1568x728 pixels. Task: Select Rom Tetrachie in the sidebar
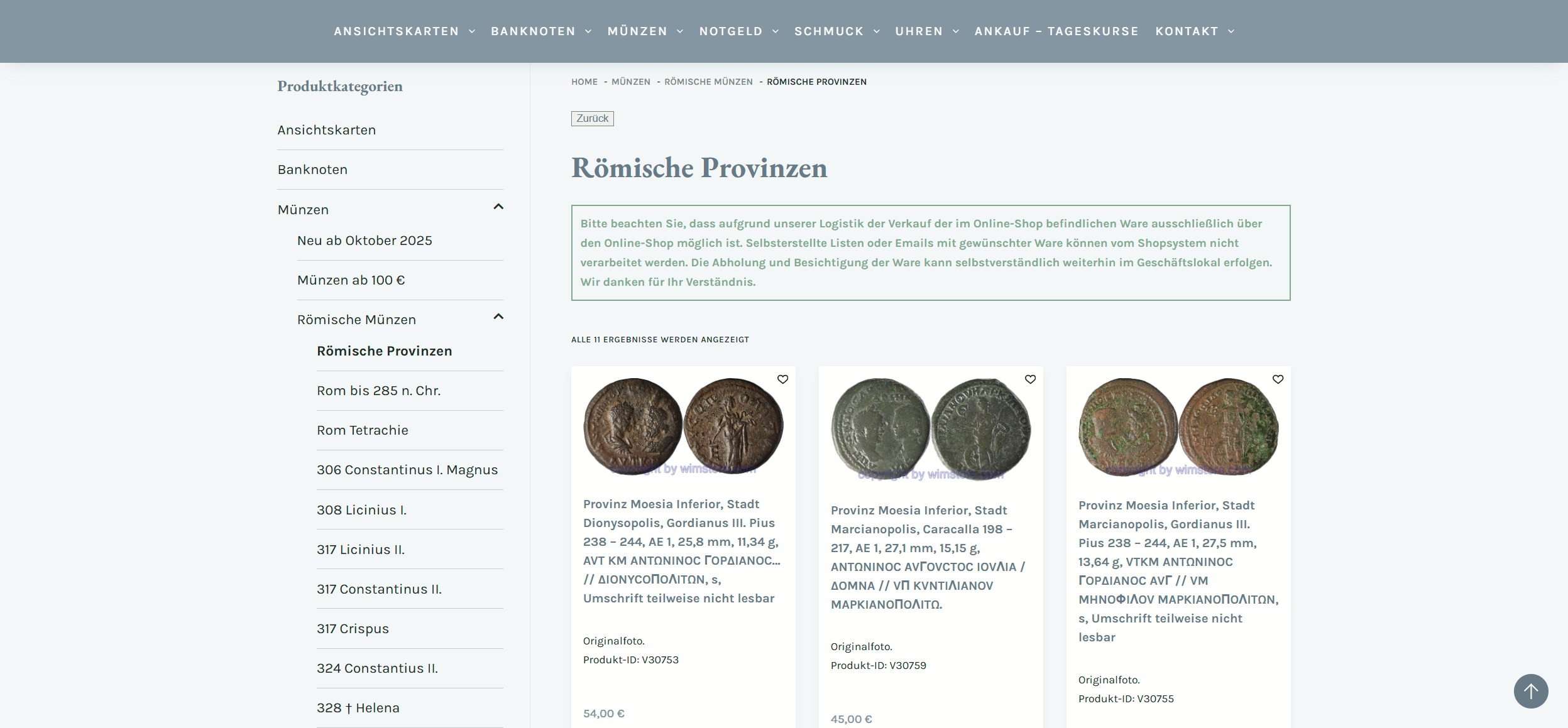pyautogui.click(x=362, y=430)
